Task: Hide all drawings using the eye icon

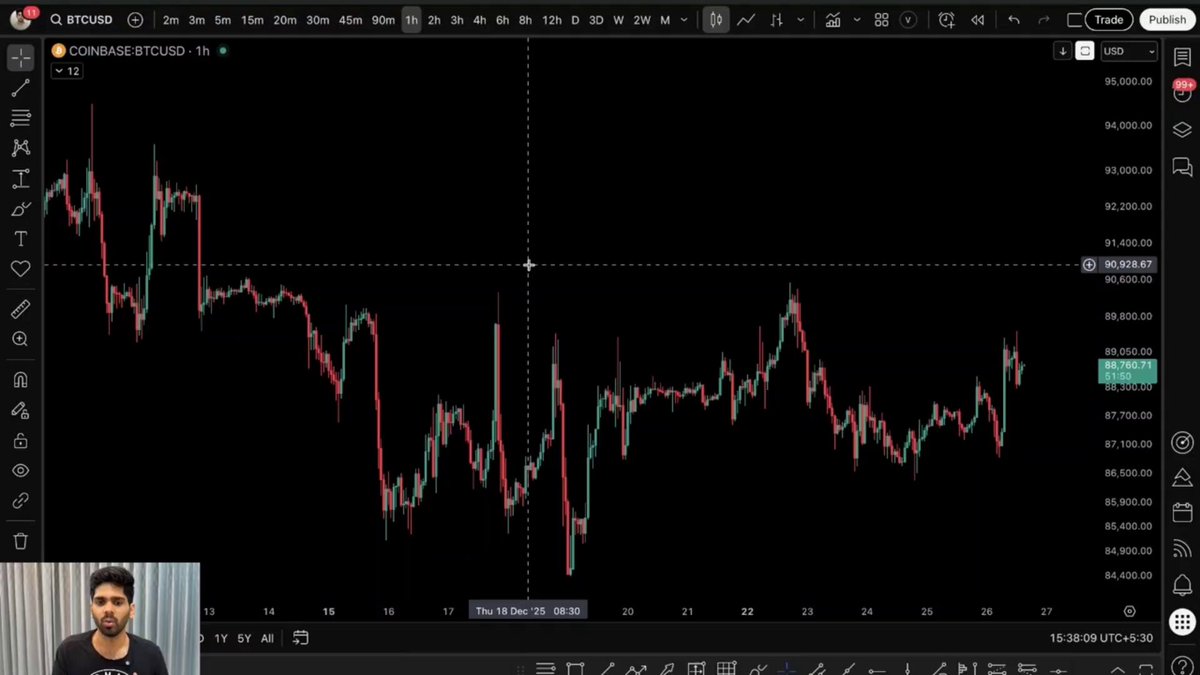Action: click(20, 471)
